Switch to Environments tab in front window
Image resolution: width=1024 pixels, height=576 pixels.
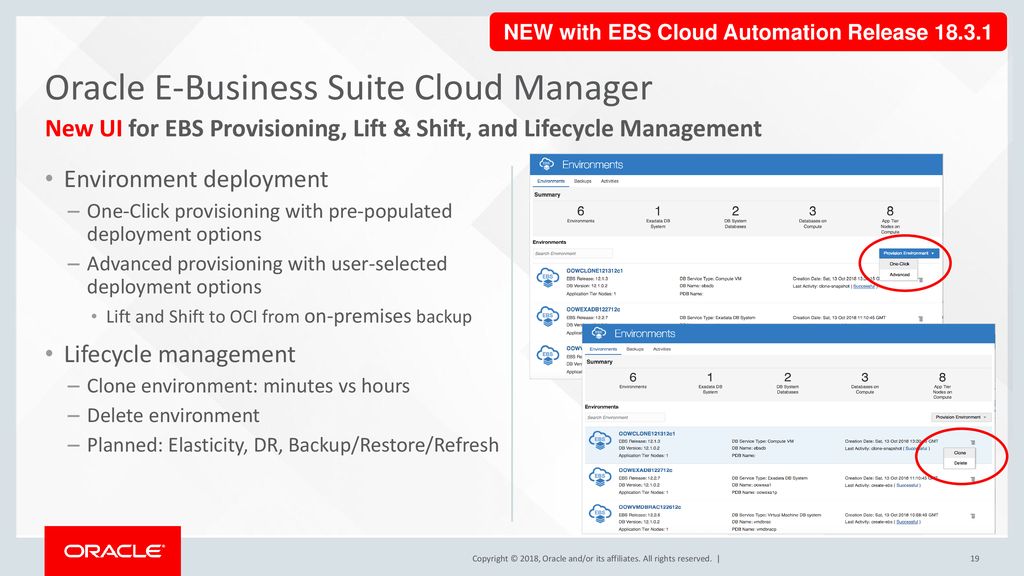603,349
